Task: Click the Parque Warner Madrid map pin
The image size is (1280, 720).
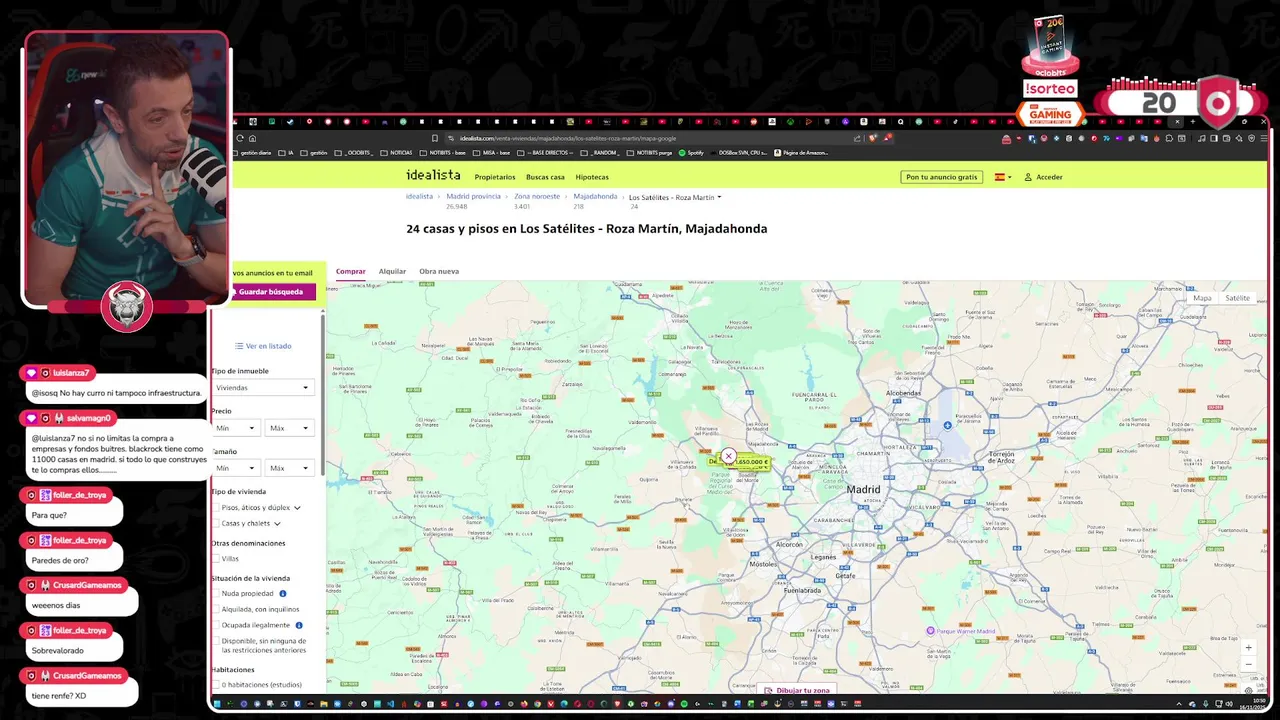Action: (930, 631)
